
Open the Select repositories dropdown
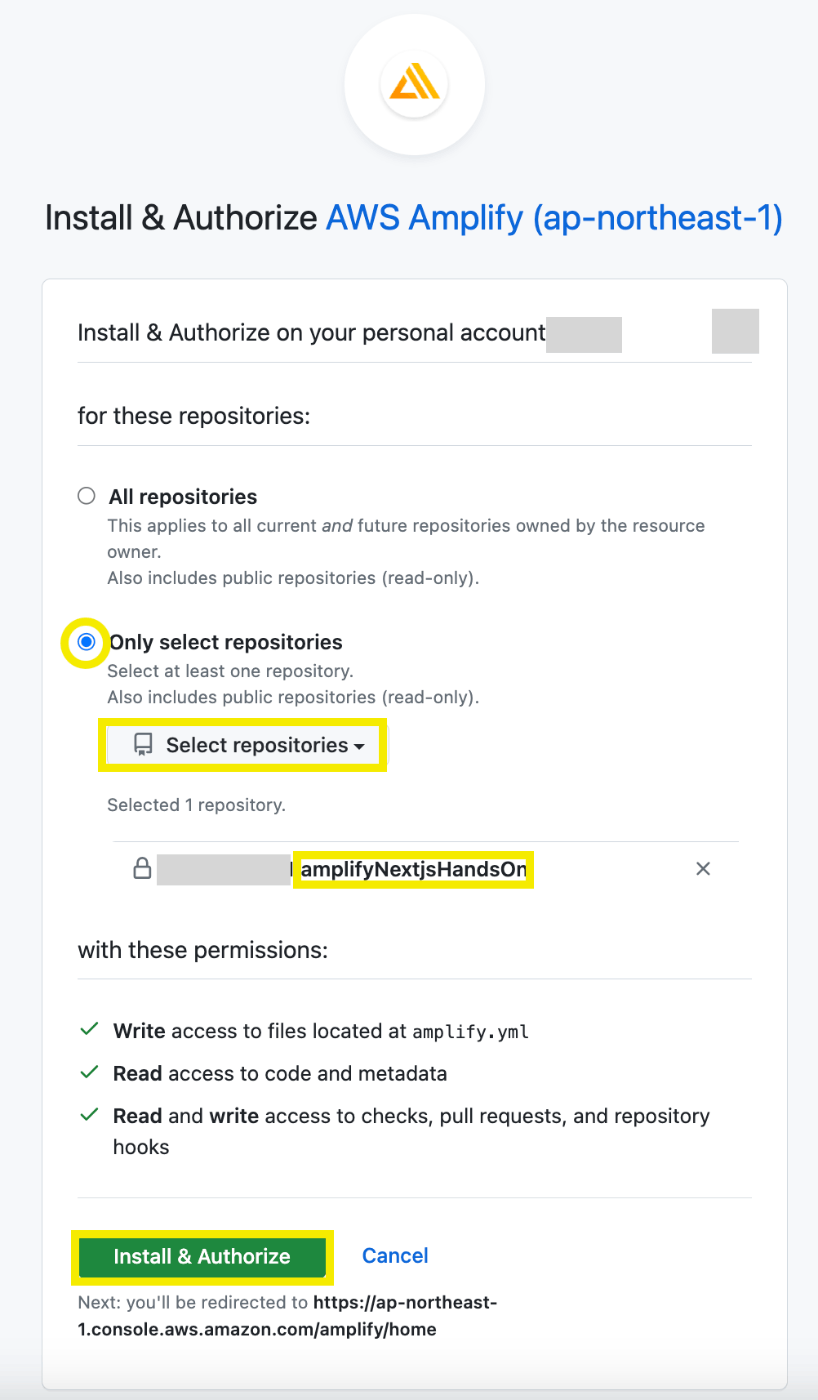point(243,745)
